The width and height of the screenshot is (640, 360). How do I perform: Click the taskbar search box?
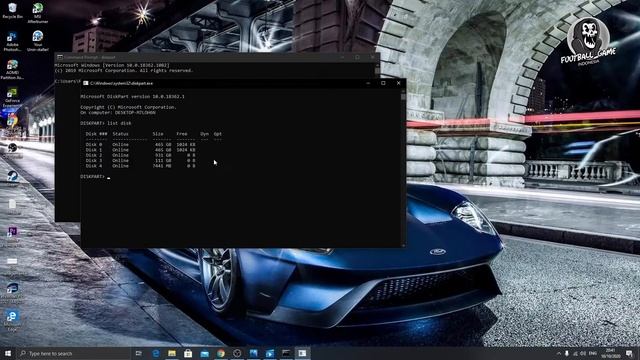(x=73, y=353)
